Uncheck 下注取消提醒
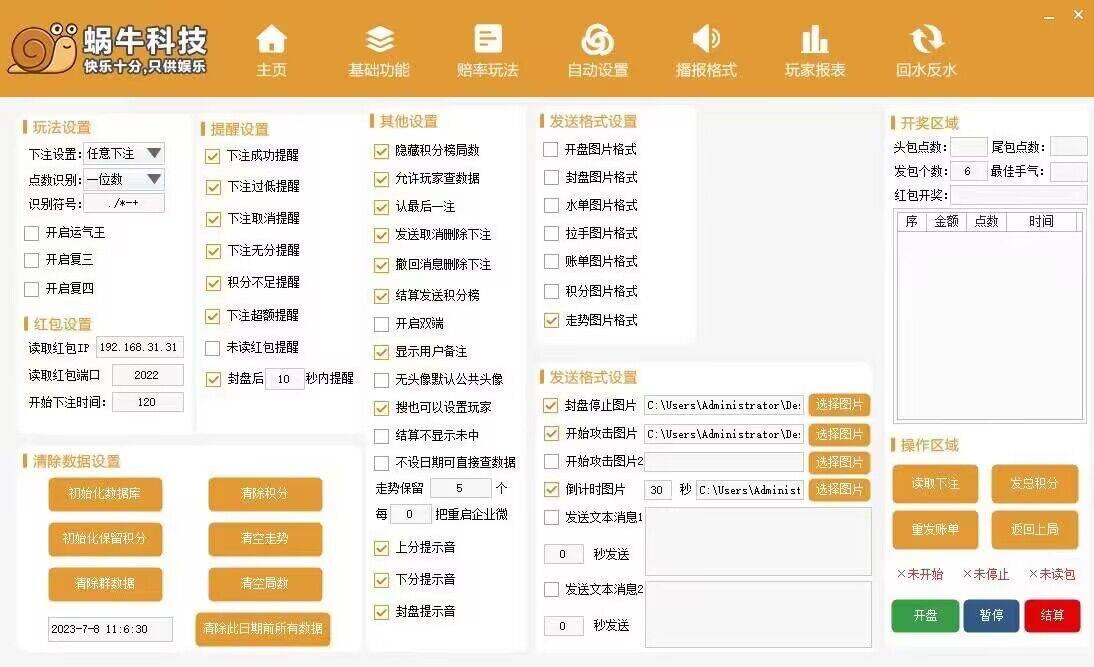This screenshot has height=667, width=1094. click(213, 219)
